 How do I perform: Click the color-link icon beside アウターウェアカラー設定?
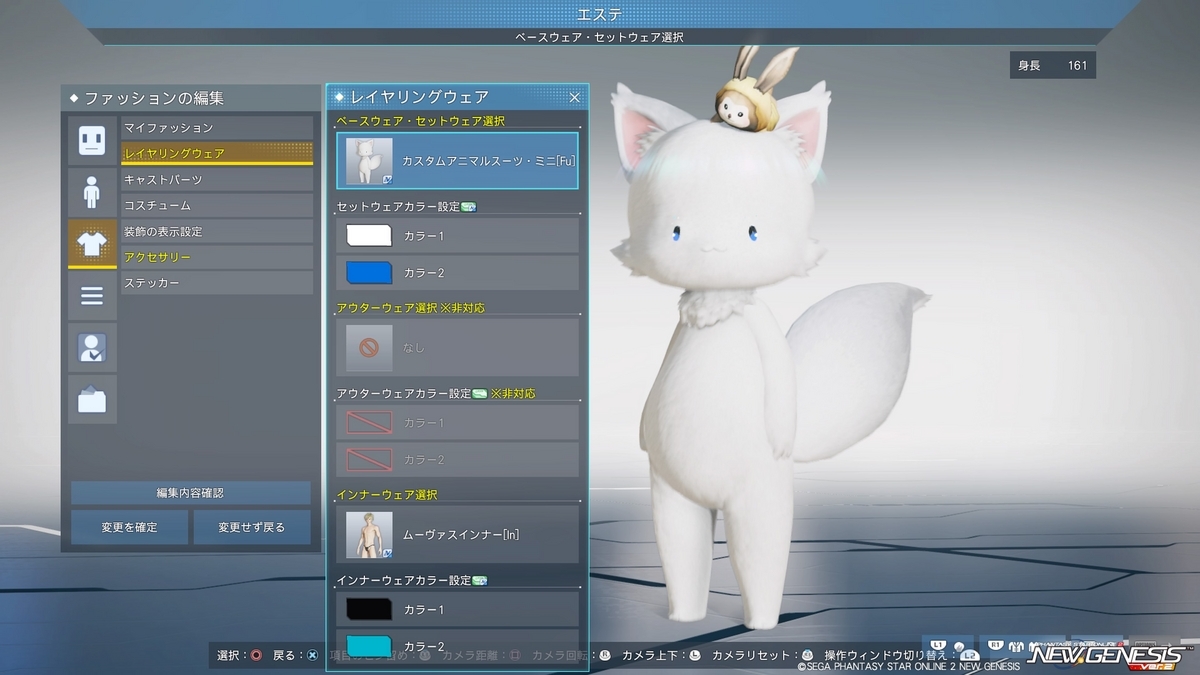(479, 394)
